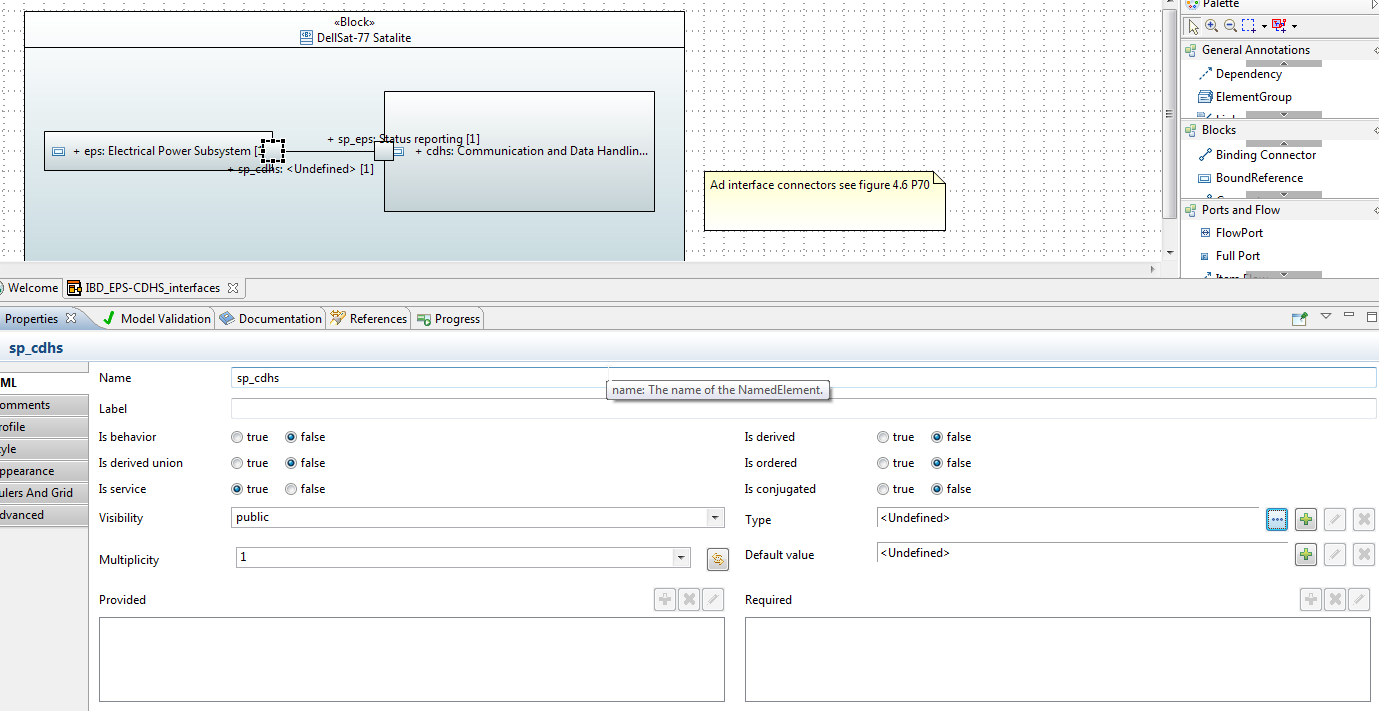1379x711 pixels.
Task: Click the add button above Required list
Action: (1311, 600)
